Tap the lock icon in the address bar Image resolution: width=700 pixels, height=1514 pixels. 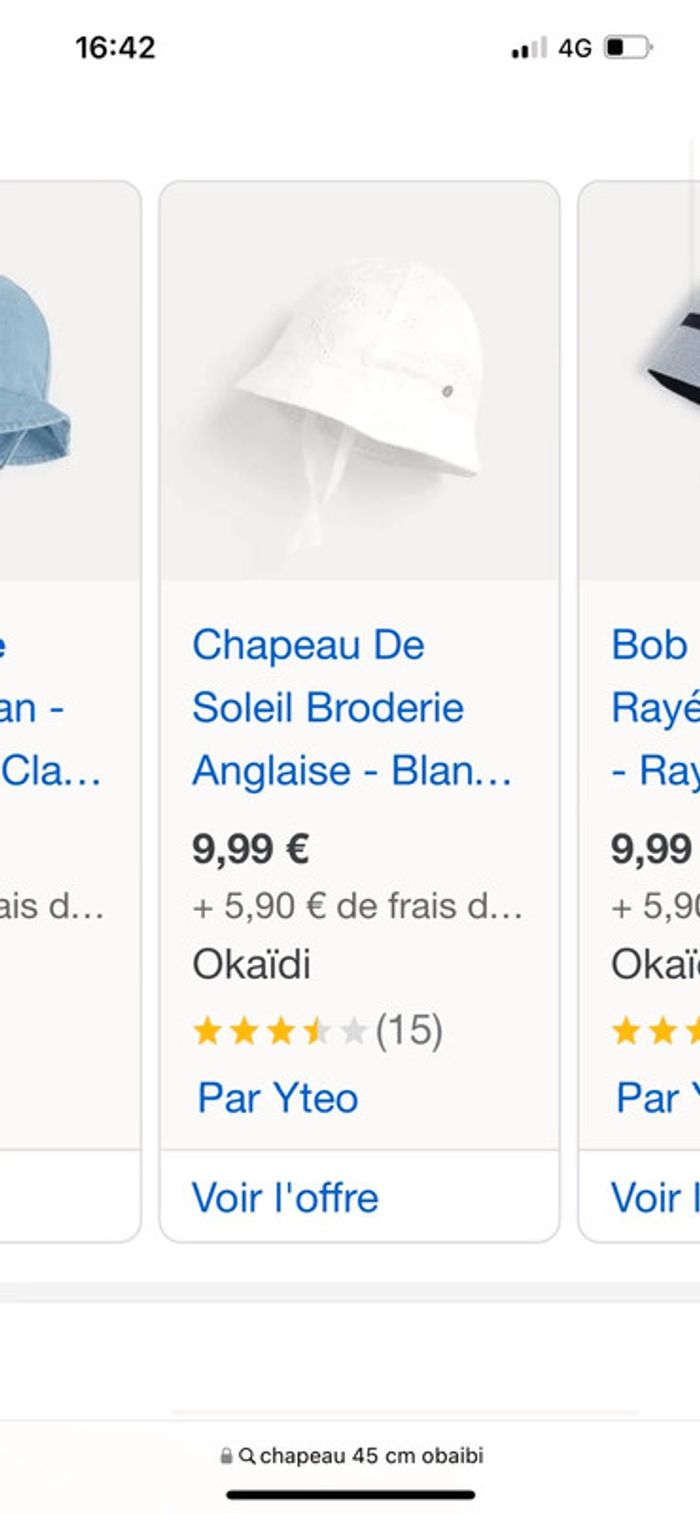coord(226,1456)
